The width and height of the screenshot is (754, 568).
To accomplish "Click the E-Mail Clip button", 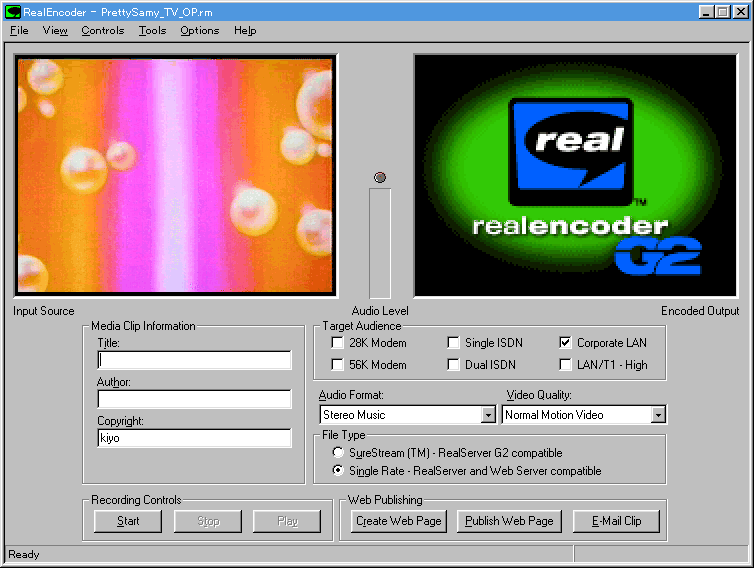I will point(616,521).
